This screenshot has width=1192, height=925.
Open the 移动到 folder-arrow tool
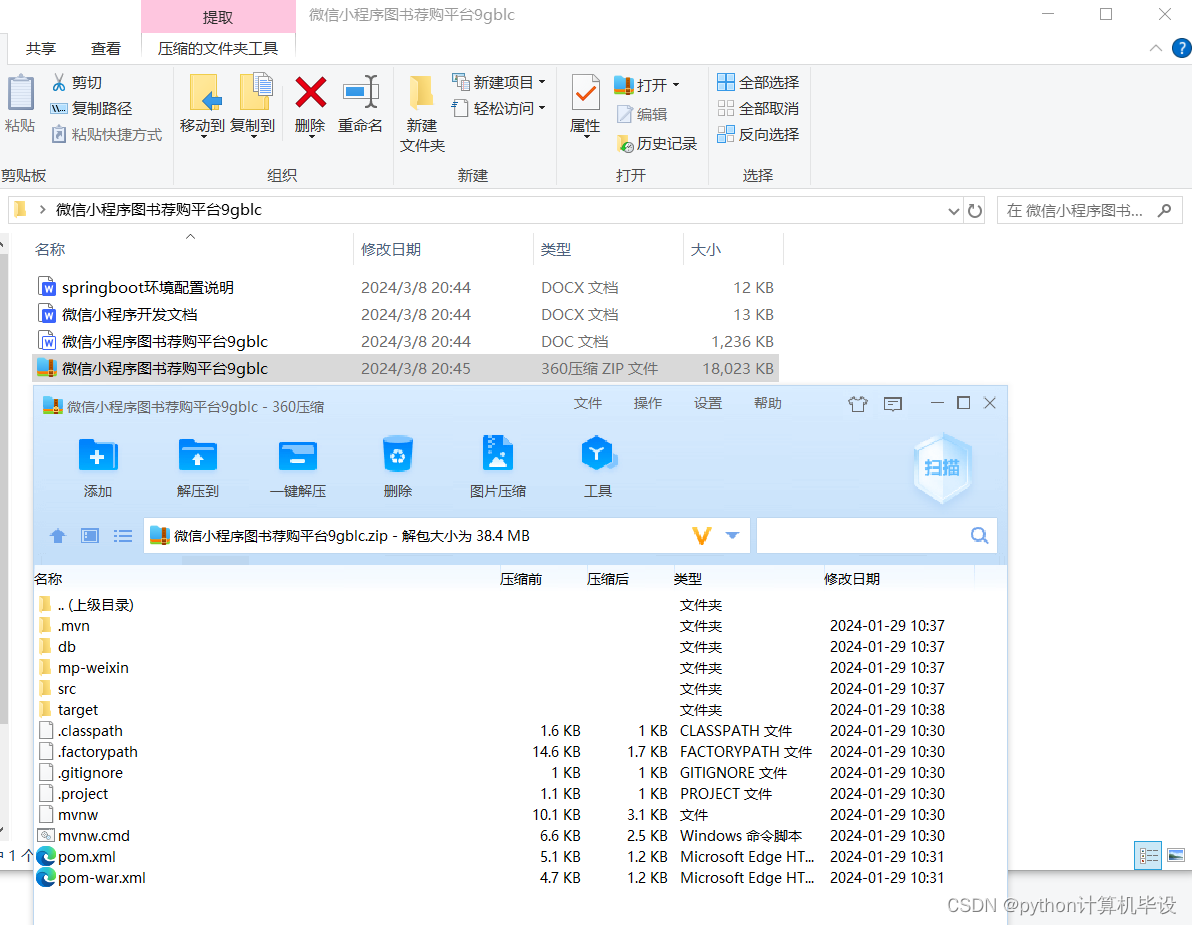(203, 93)
